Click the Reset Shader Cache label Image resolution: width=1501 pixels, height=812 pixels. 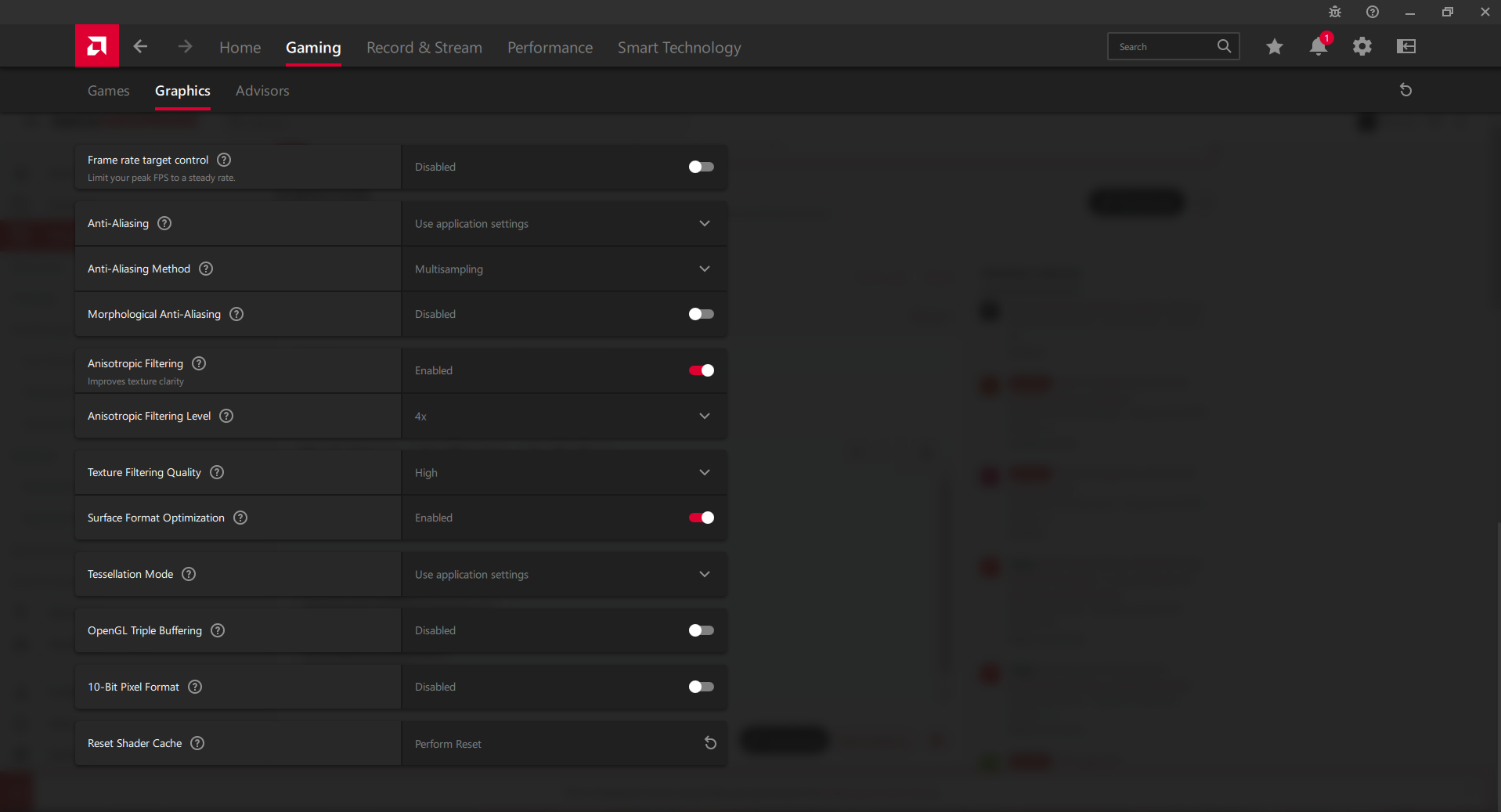tap(135, 743)
